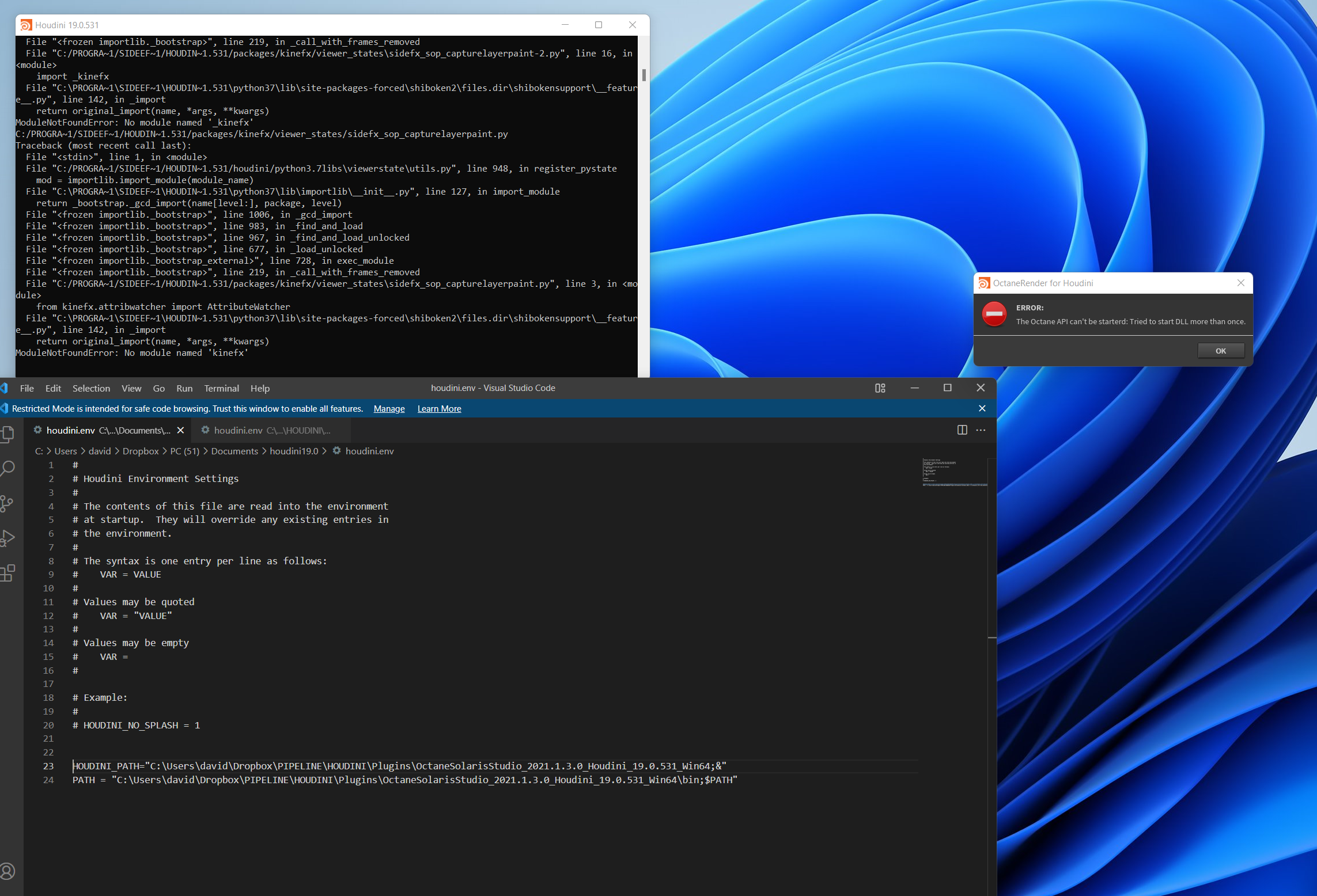This screenshot has height=896, width=1317.
Task: Expand the houdini19.0 breadcrumb segment
Action: click(x=294, y=451)
